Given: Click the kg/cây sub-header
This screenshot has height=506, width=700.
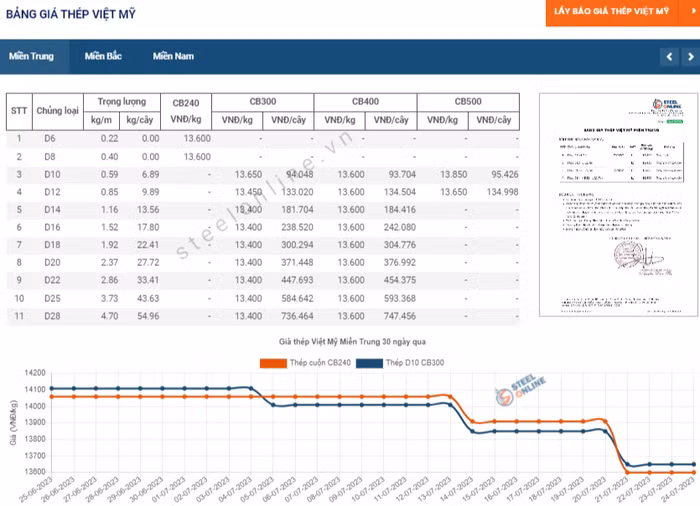Looking at the screenshot, I should click(x=139, y=120).
